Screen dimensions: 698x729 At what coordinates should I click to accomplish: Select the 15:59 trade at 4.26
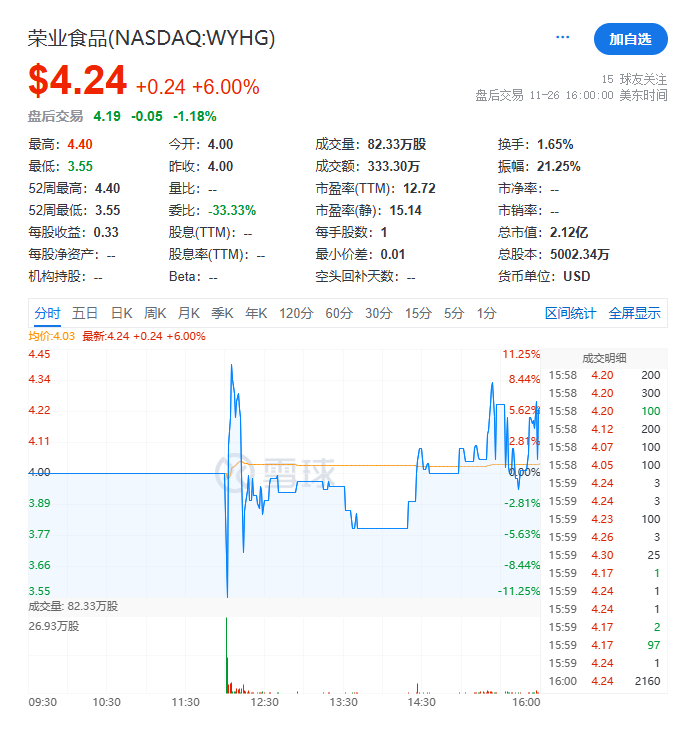(605, 537)
